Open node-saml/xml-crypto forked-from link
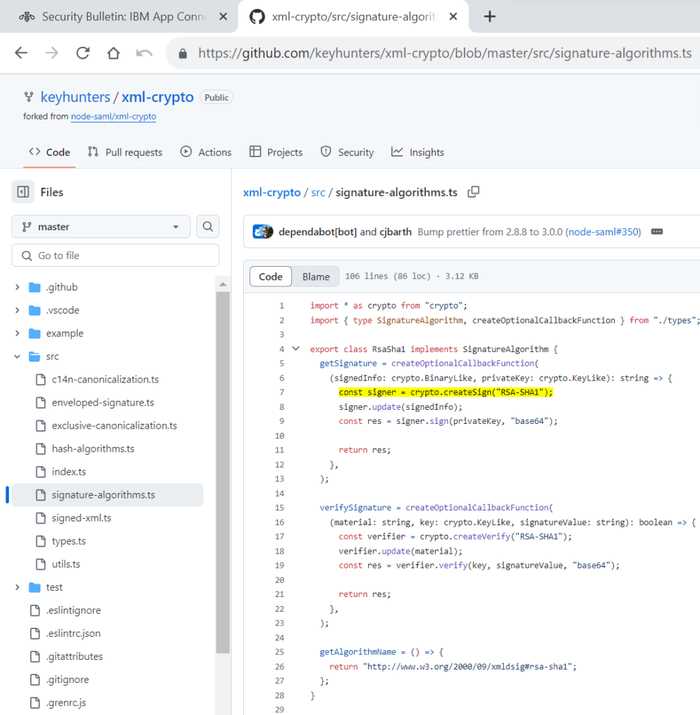The width and height of the screenshot is (700, 715). (x=114, y=117)
